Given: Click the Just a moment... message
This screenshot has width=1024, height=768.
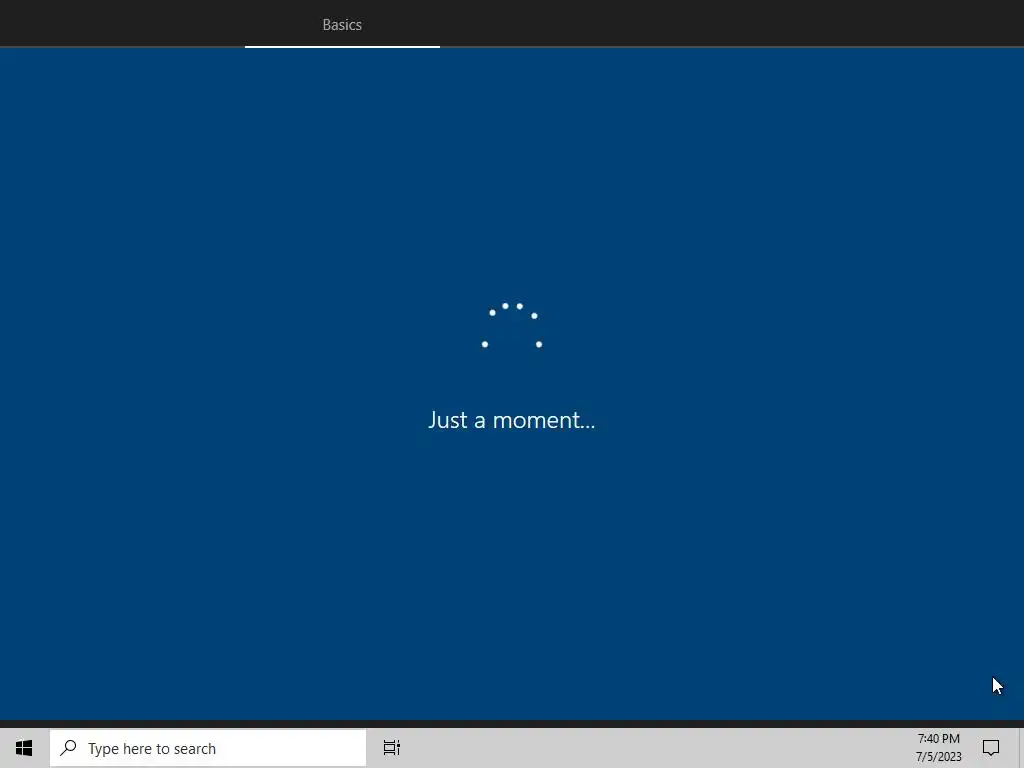Looking at the screenshot, I should pos(511,420).
